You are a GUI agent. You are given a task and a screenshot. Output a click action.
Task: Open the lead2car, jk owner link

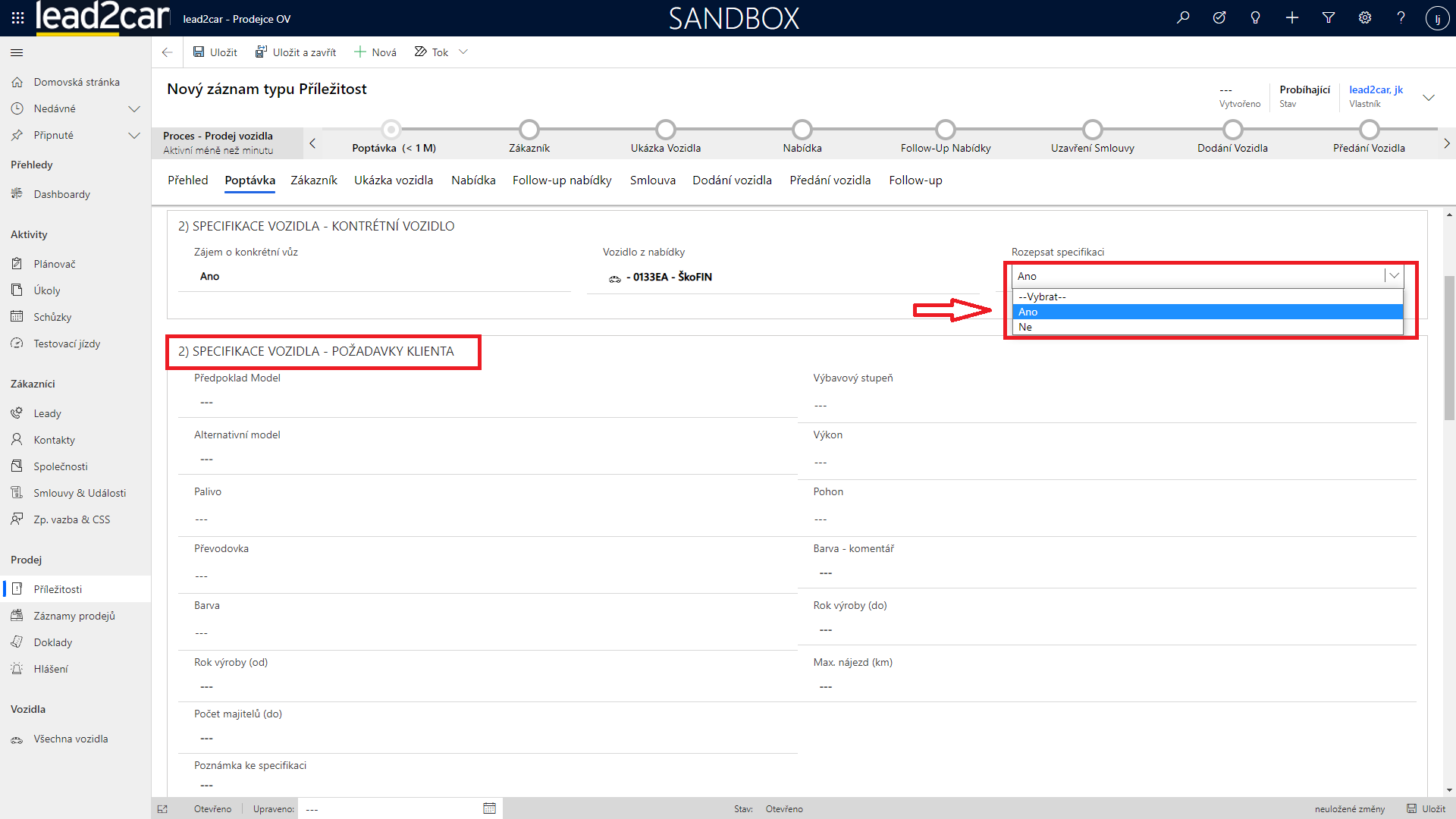(1376, 89)
